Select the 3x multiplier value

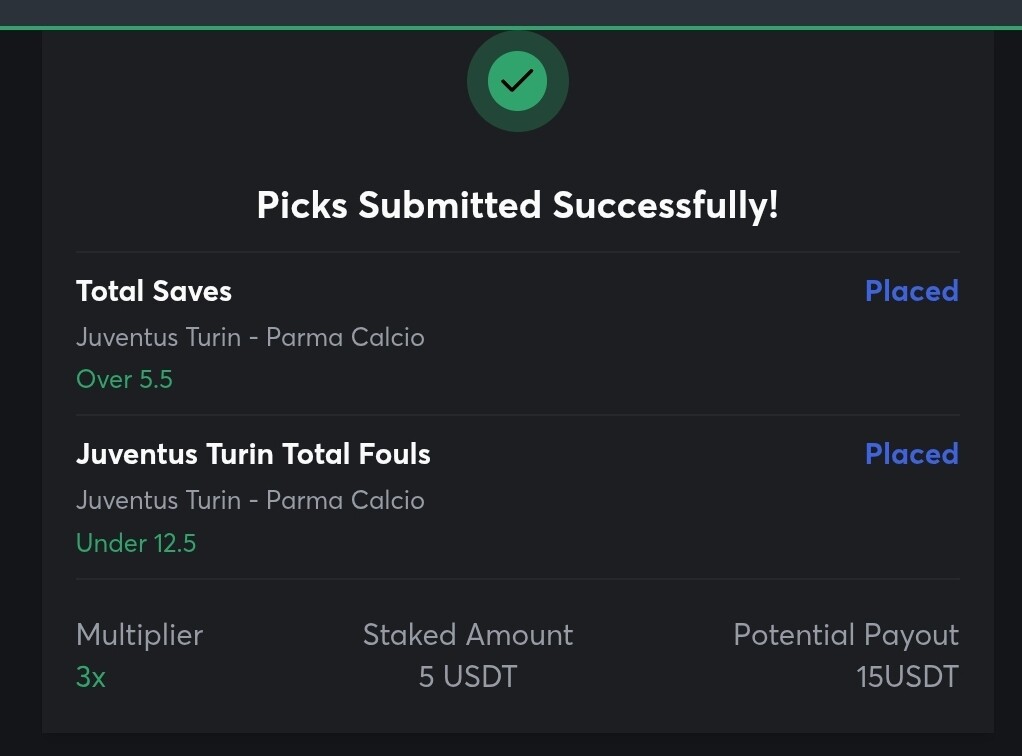pos(91,677)
